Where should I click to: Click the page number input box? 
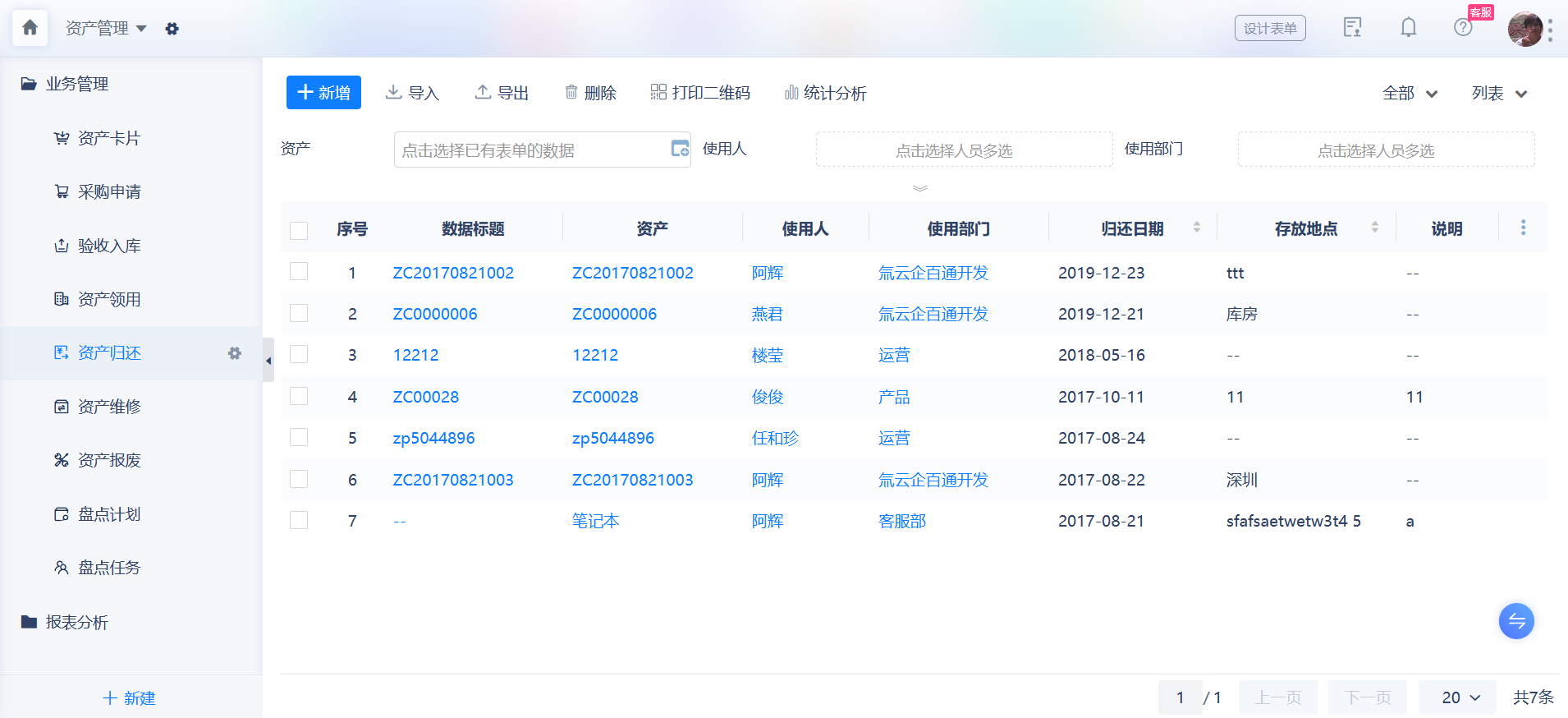pos(1181,697)
